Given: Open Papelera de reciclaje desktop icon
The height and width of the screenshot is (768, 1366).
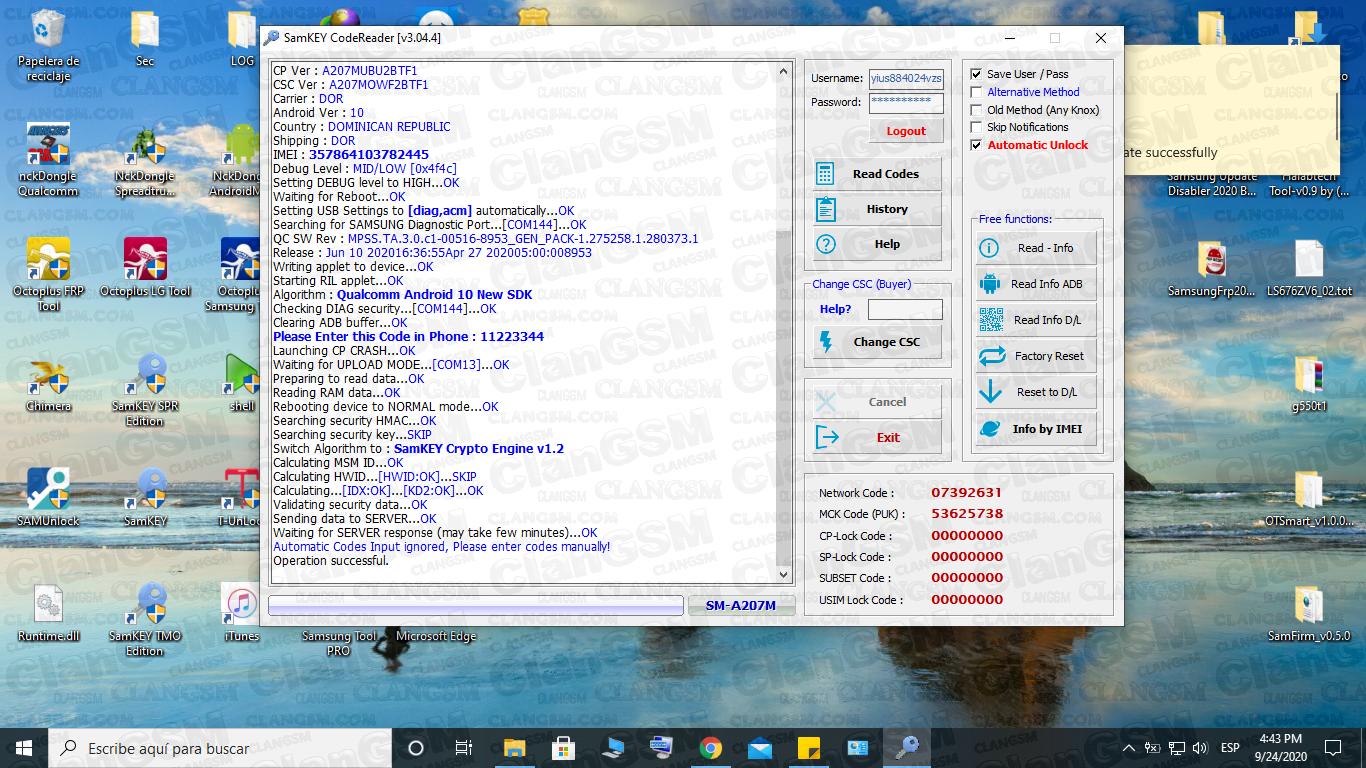Looking at the screenshot, I should tap(48, 47).
